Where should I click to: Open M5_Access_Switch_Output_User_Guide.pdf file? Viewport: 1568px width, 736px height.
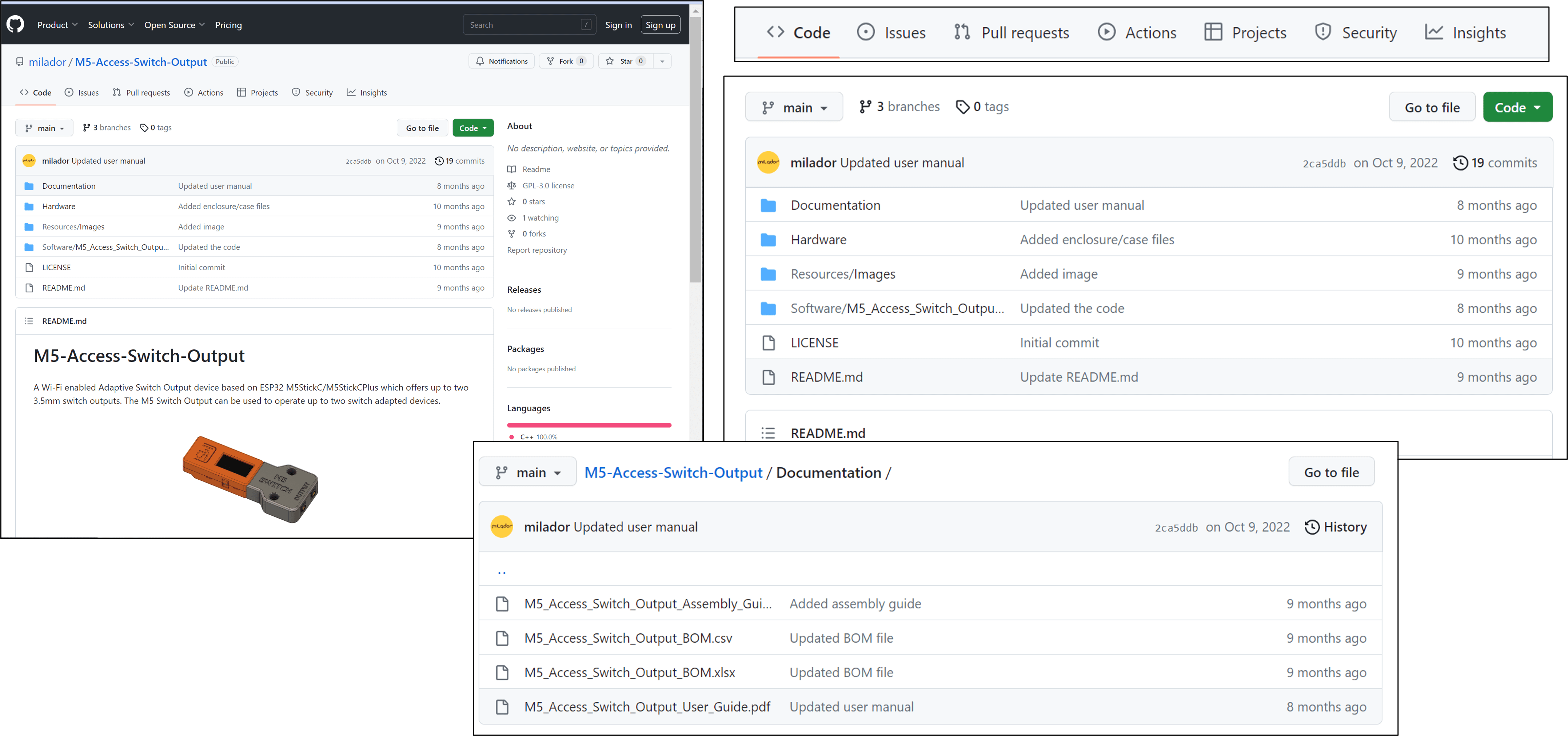pyautogui.click(x=646, y=707)
